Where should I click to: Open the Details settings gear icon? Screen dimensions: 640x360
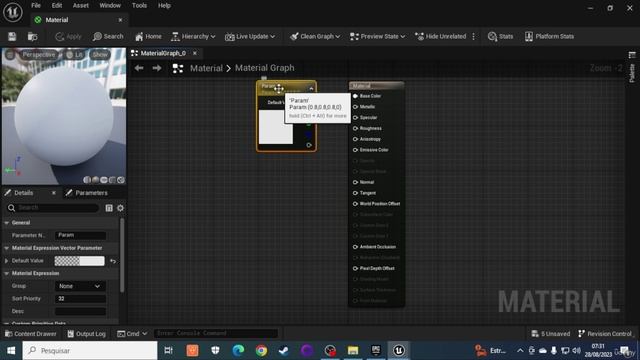pyautogui.click(x=120, y=208)
